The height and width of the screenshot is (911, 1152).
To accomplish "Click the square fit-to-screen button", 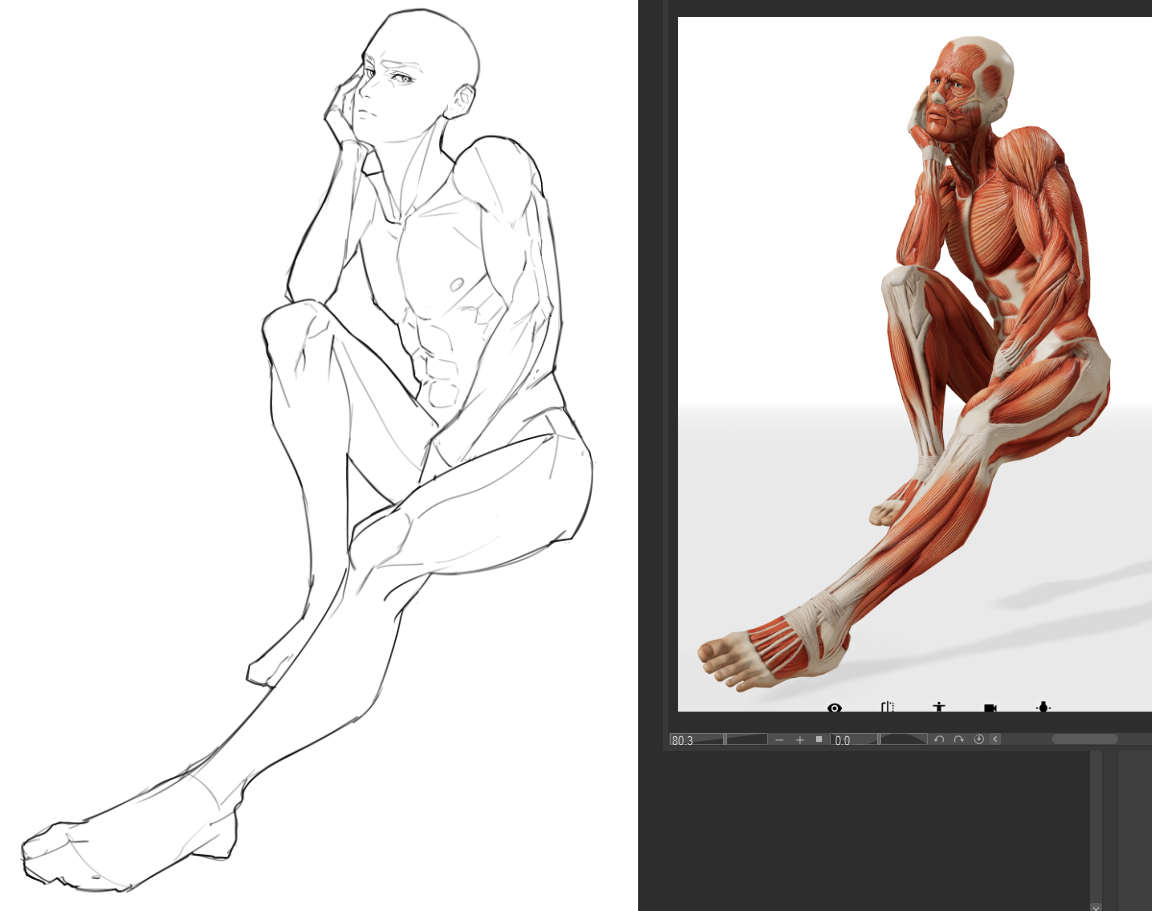I will click(819, 739).
